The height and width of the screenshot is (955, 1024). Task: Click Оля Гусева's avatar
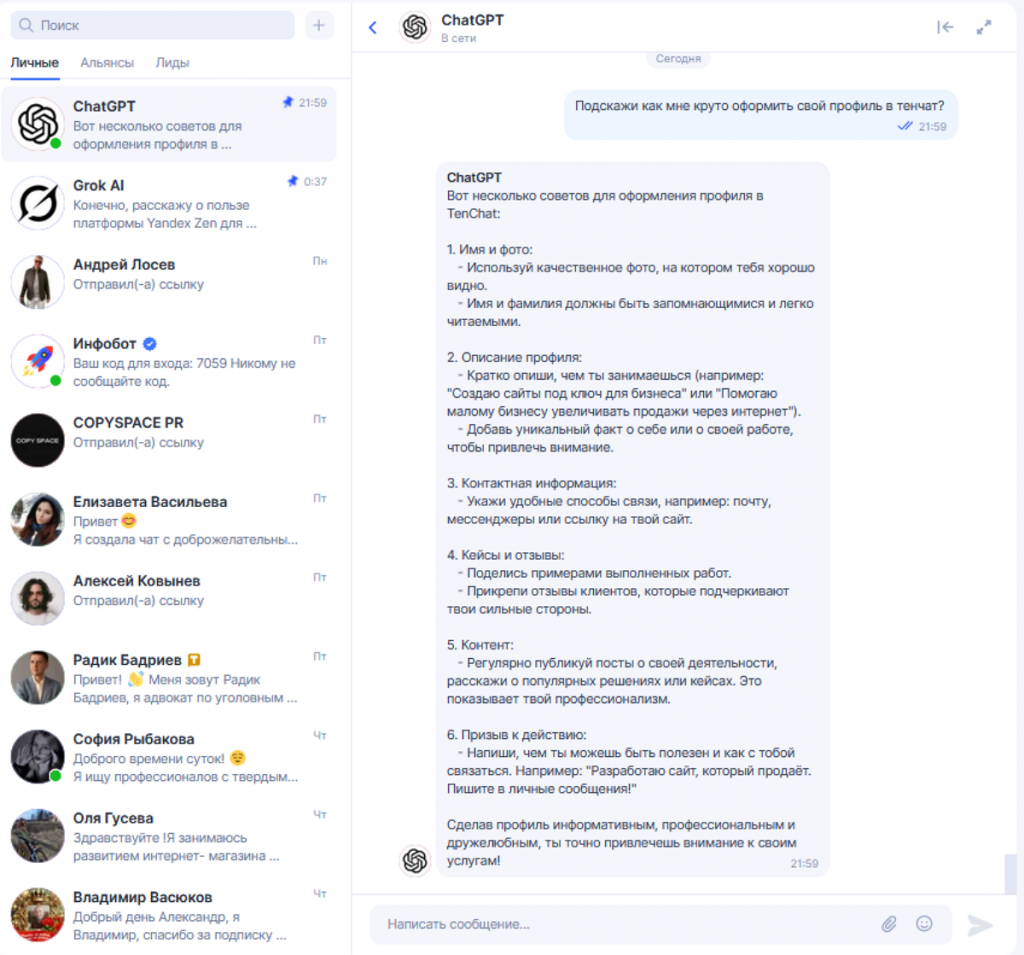(37, 835)
